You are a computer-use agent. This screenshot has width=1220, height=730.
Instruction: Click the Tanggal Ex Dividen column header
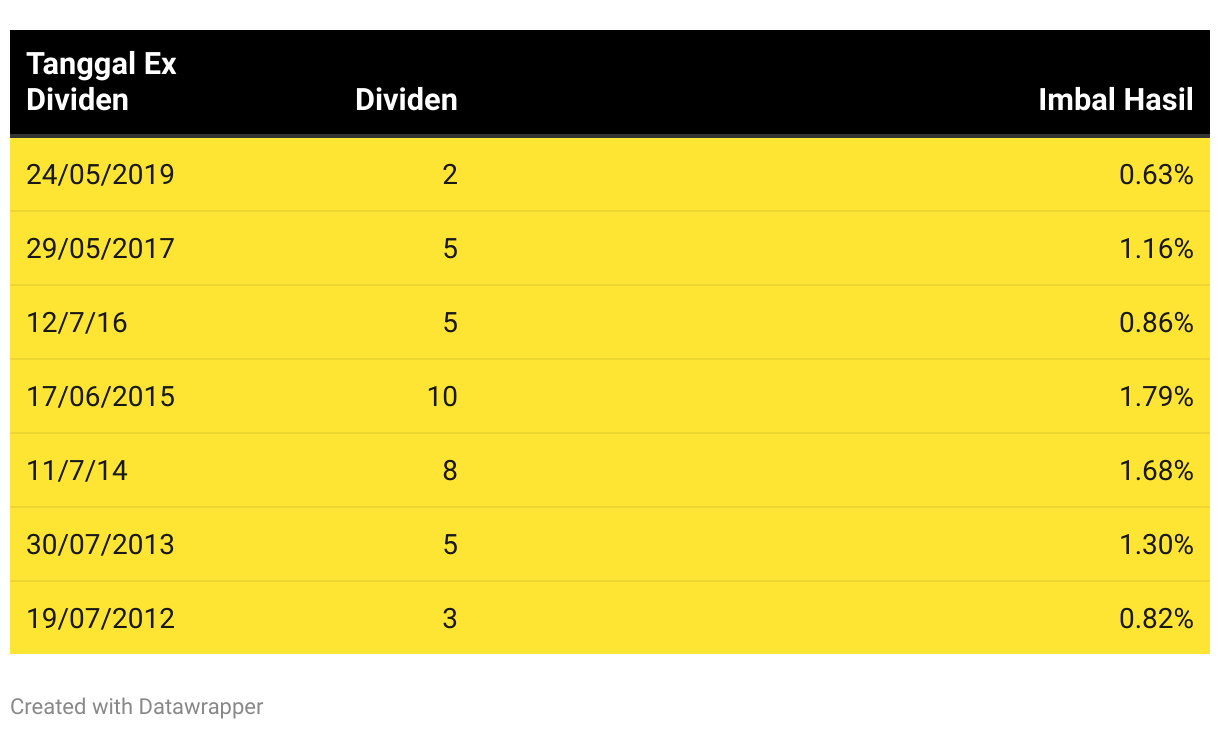pos(101,82)
